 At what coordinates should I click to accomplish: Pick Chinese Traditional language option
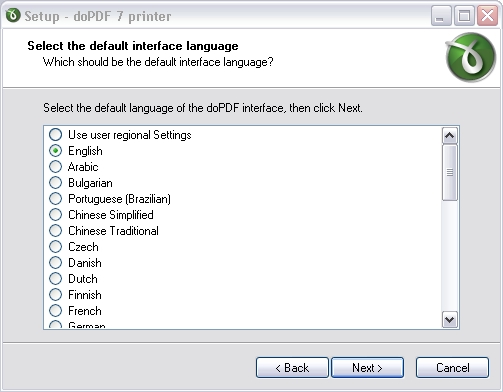(56, 231)
